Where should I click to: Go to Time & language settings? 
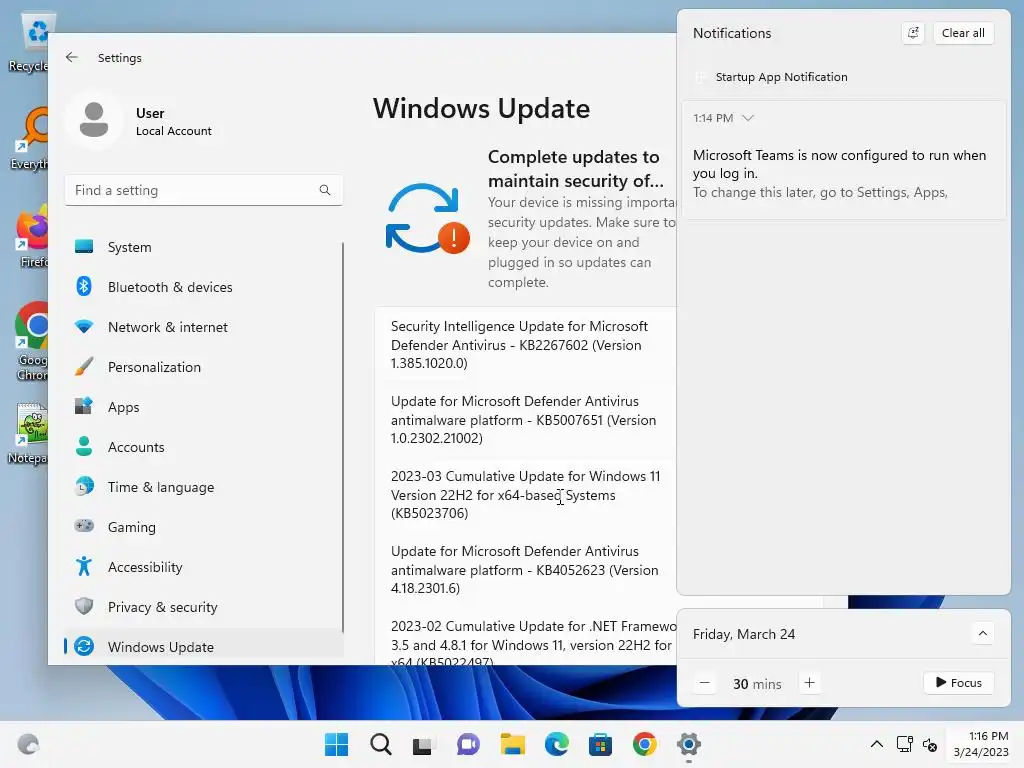pos(204,487)
